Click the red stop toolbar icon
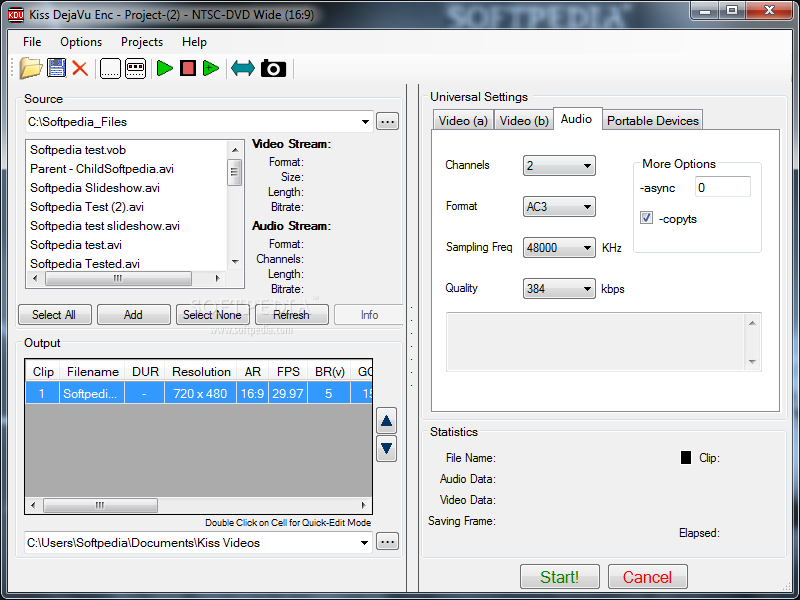 point(188,68)
